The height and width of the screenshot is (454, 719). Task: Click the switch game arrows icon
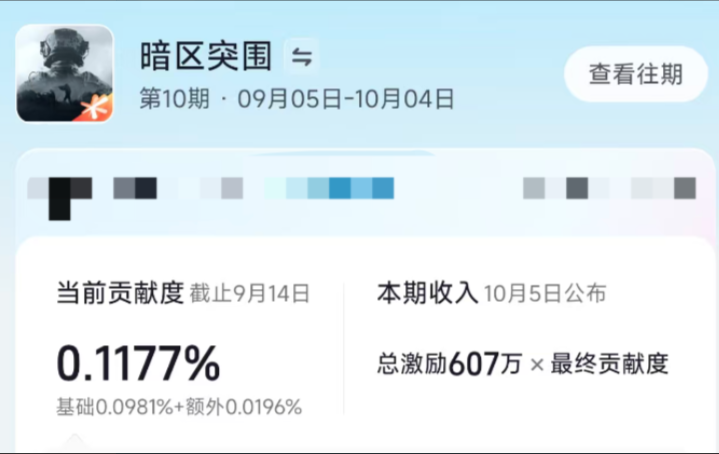(x=301, y=57)
